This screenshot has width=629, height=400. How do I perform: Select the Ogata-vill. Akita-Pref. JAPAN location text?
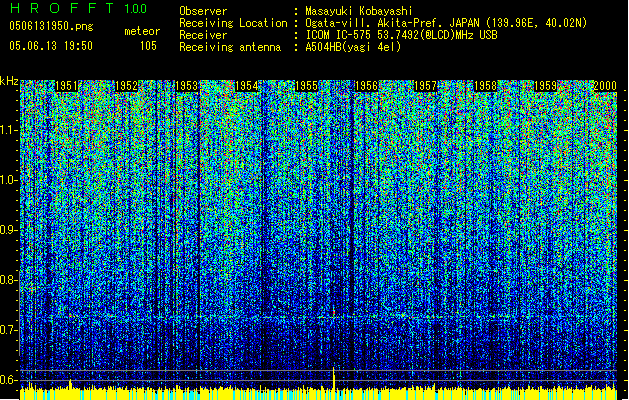coord(446,23)
